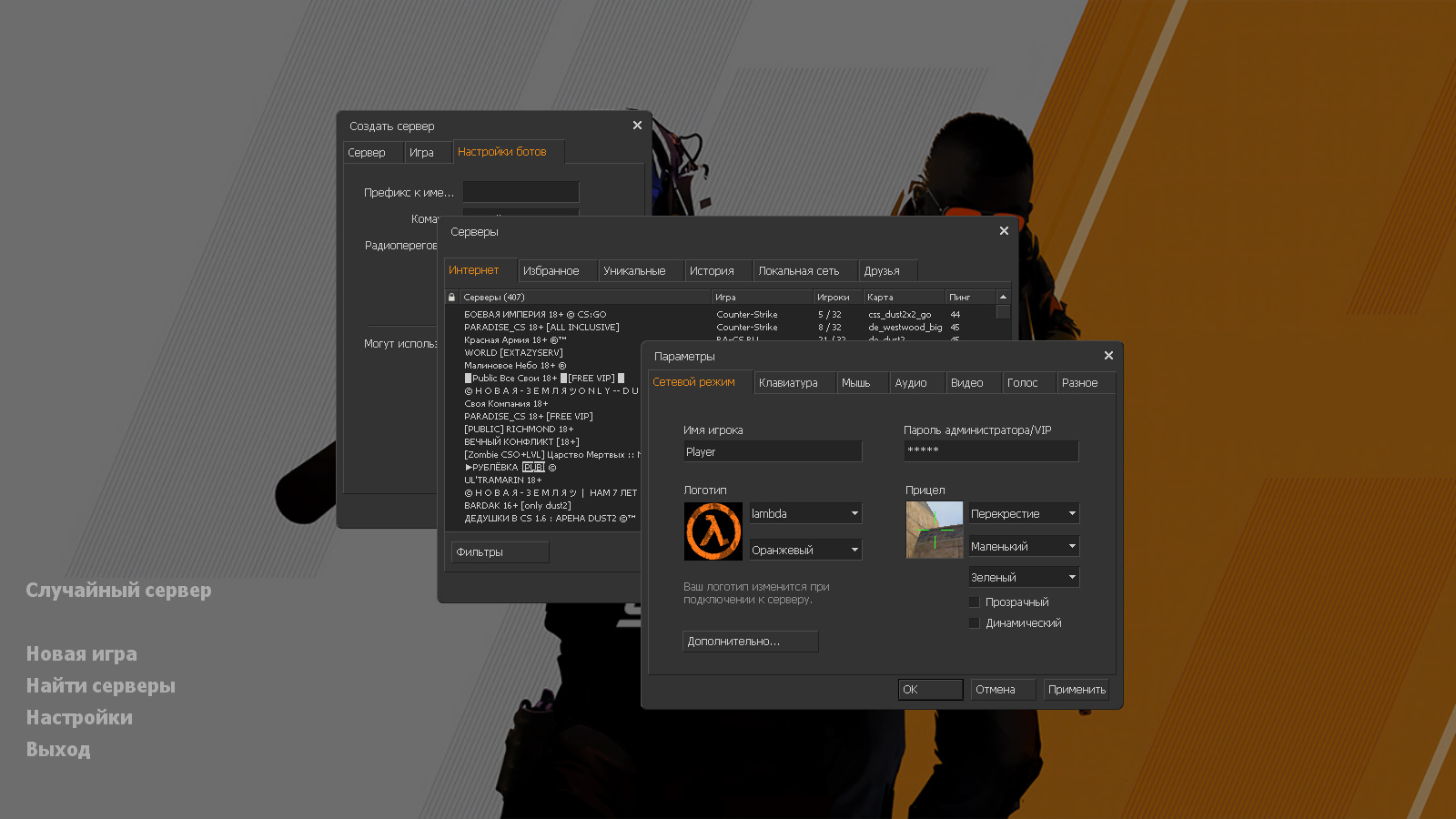The image size is (1456, 819).
Task: Enable the Прозрачный crosshair checkbox
Action: (974, 602)
